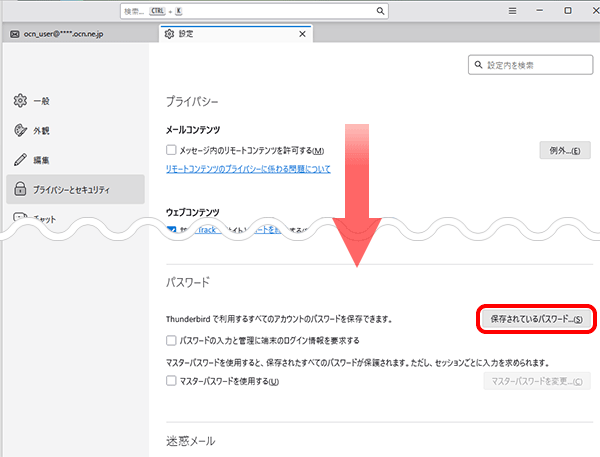Click the mail envelope icon on account tab

click(x=14, y=34)
